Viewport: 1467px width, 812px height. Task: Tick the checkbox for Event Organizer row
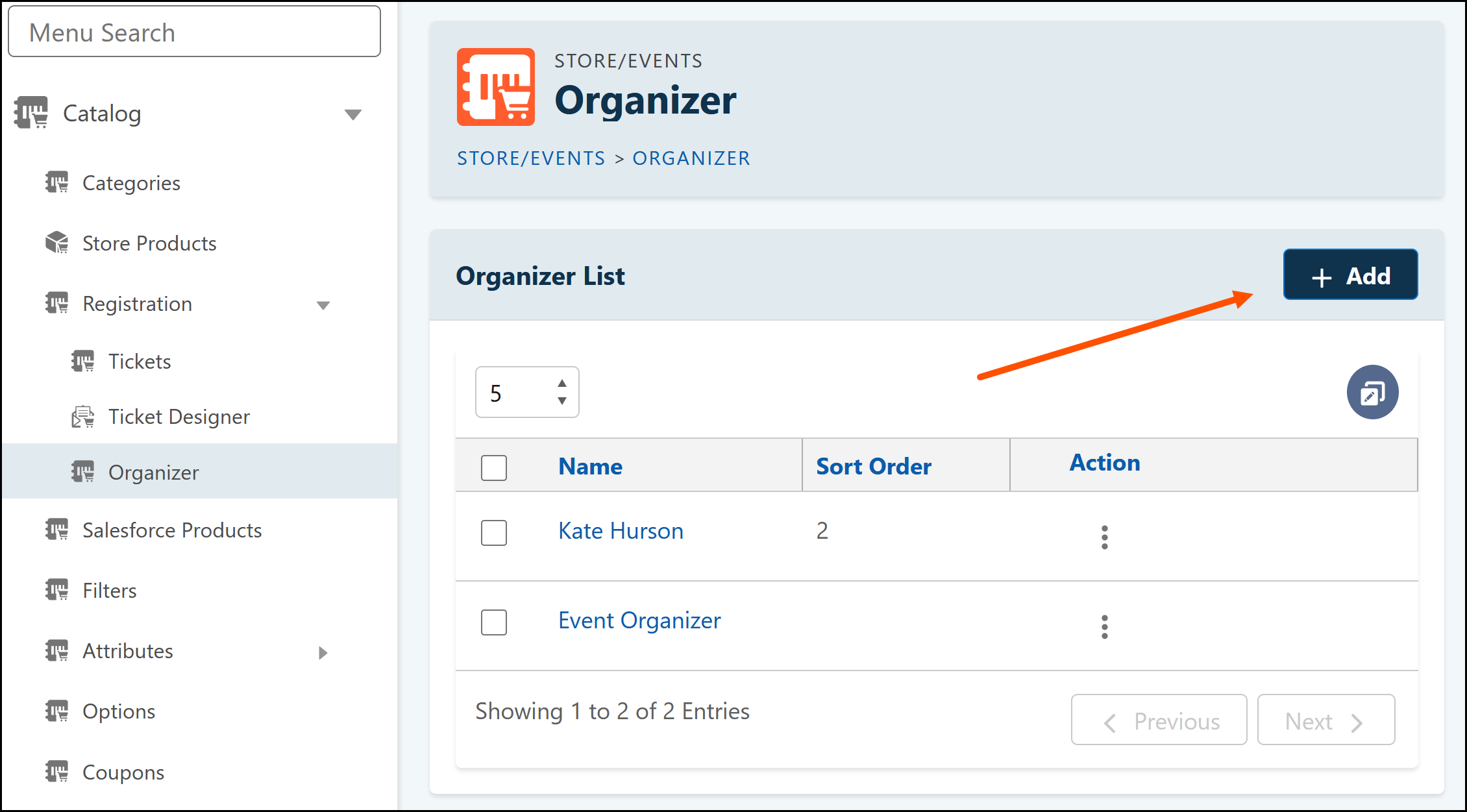pos(494,622)
